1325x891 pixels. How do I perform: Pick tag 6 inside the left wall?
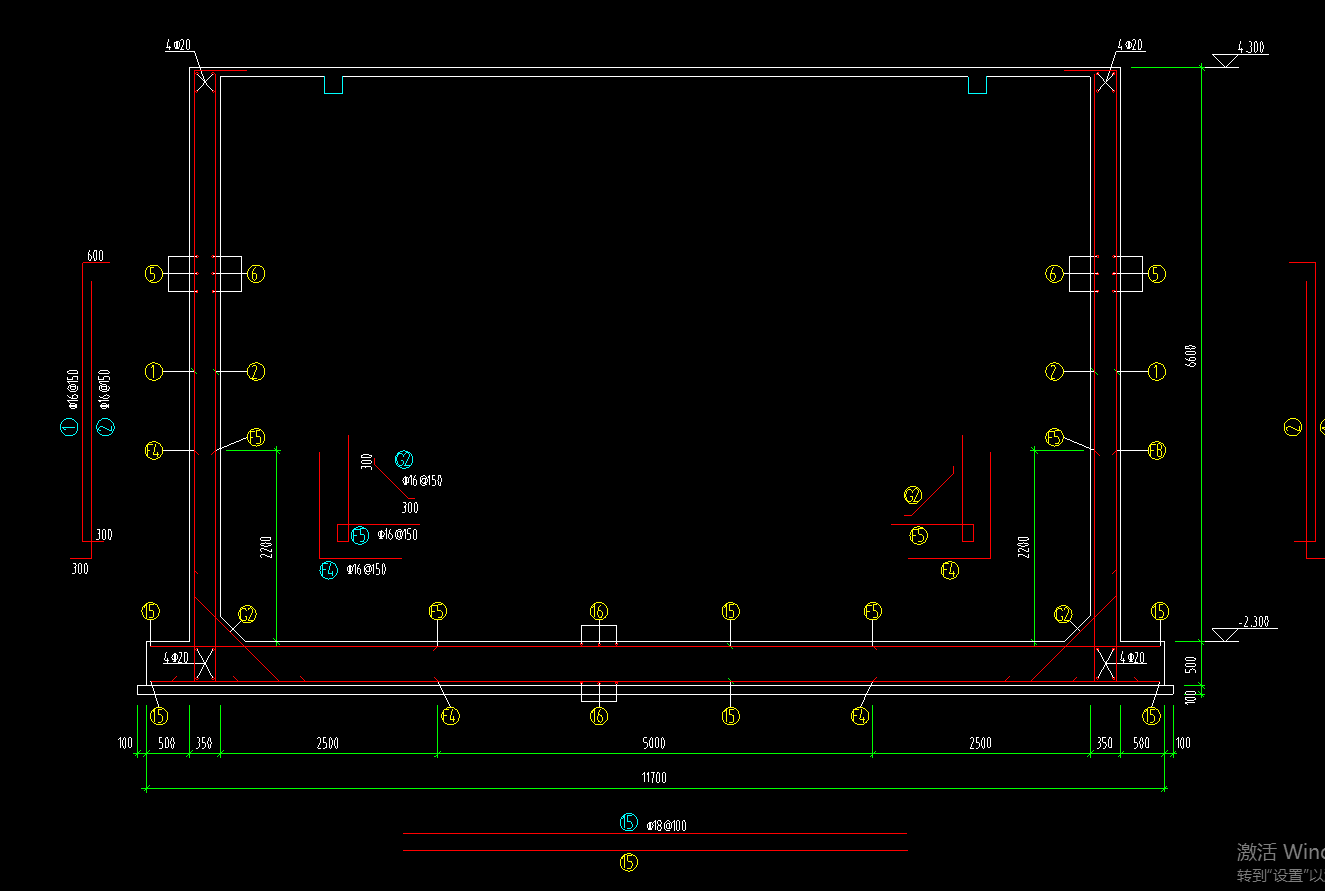(256, 274)
